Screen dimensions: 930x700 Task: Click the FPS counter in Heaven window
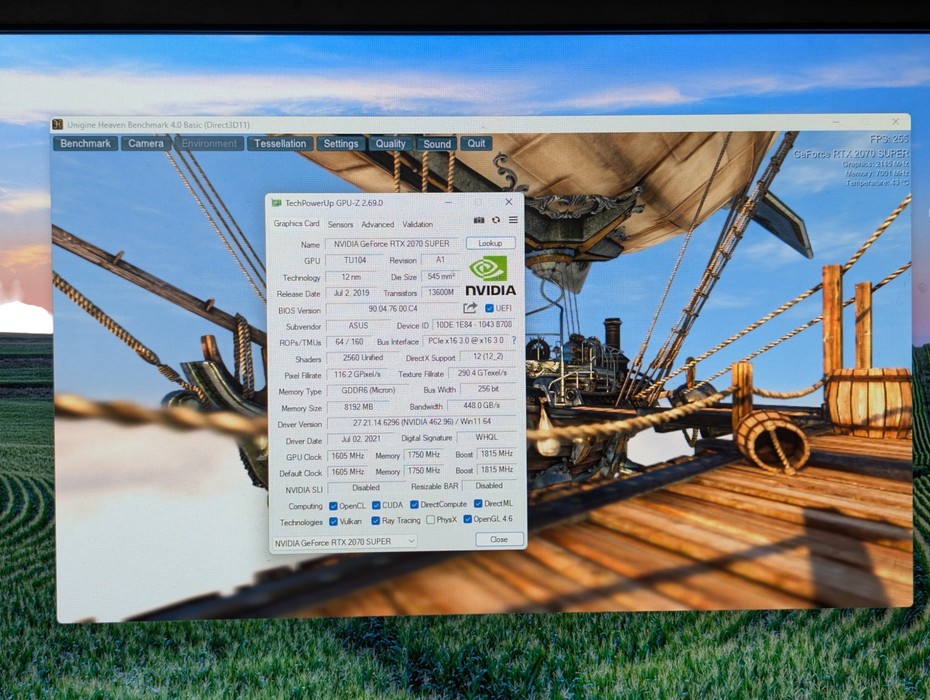coord(888,139)
